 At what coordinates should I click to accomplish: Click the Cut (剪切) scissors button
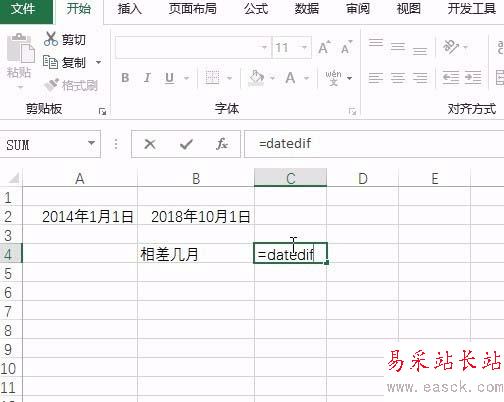[65, 40]
